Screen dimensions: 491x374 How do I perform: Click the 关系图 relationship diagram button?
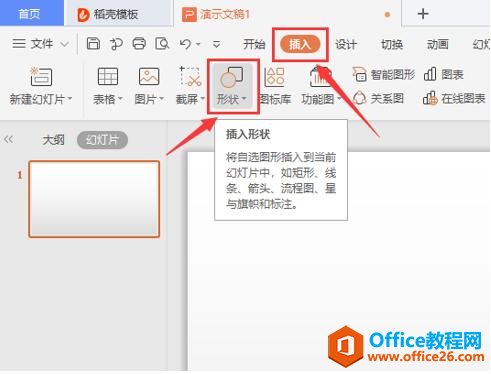pos(378,98)
